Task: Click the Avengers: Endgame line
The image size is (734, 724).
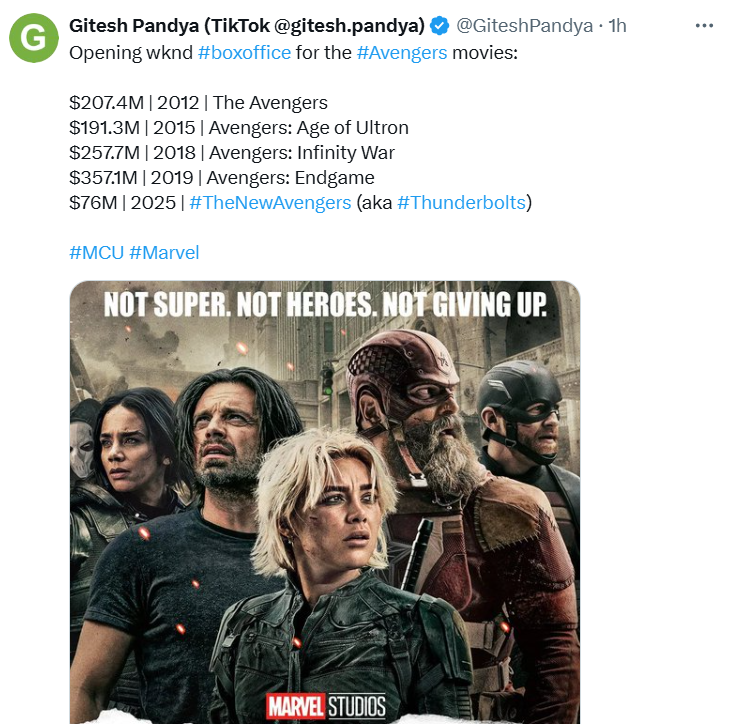Action: tap(222, 178)
